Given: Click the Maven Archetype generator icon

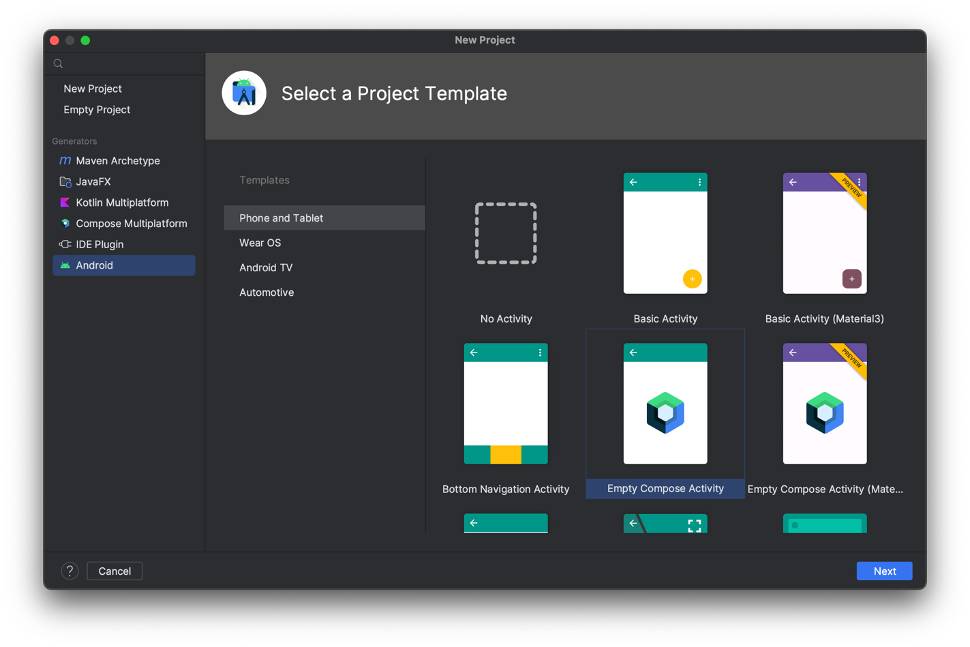Looking at the screenshot, I should pyautogui.click(x=65, y=161).
